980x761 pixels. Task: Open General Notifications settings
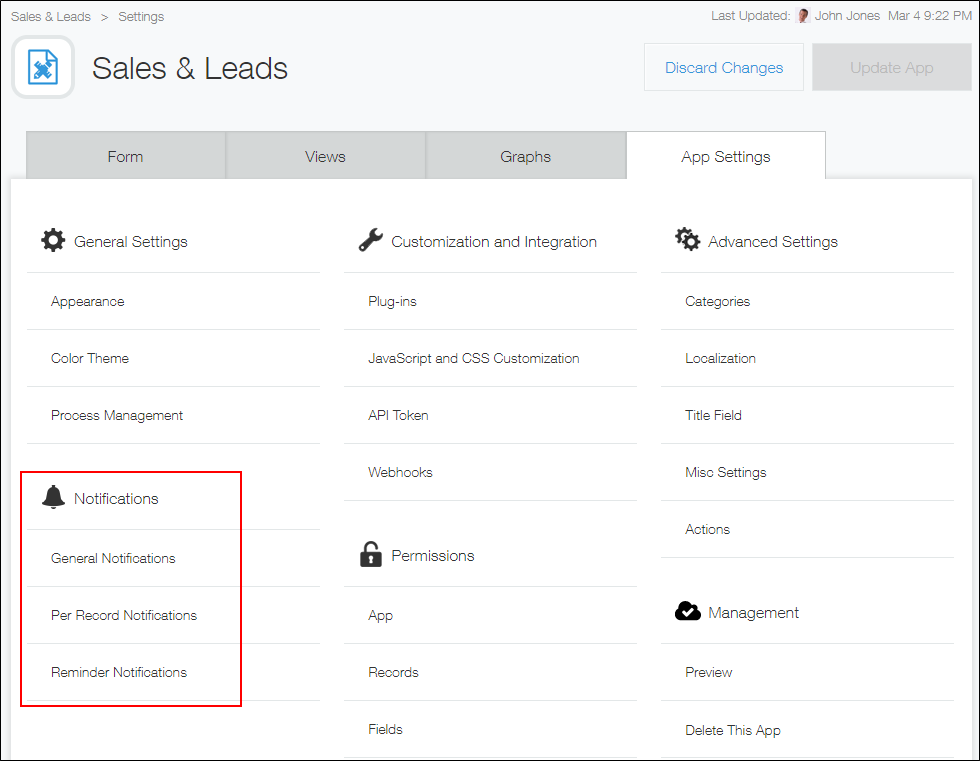point(113,558)
